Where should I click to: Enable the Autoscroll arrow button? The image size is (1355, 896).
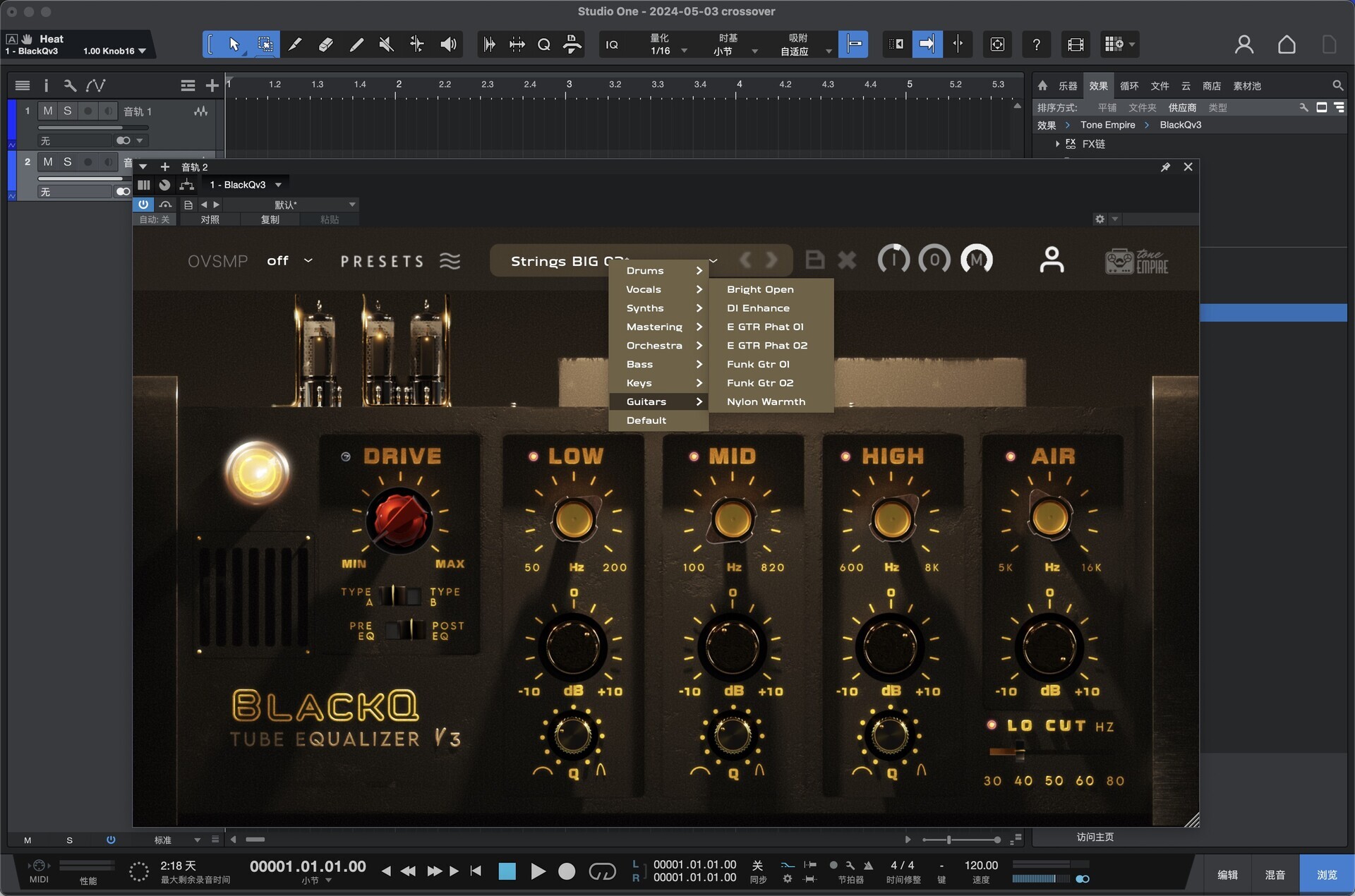pyautogui.click(x=927, y=44)
